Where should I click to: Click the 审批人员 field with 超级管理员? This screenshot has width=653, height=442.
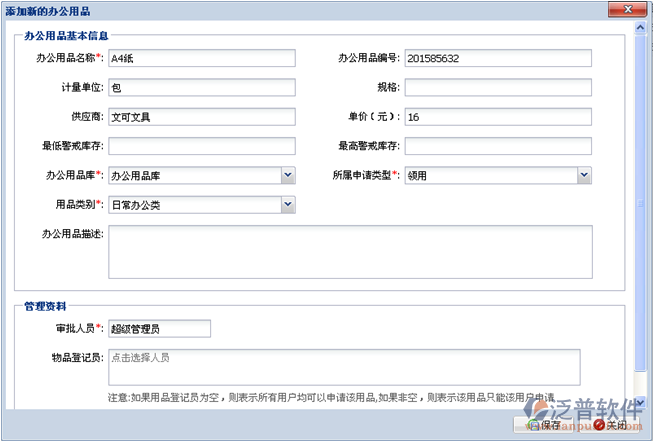point(160,329)
